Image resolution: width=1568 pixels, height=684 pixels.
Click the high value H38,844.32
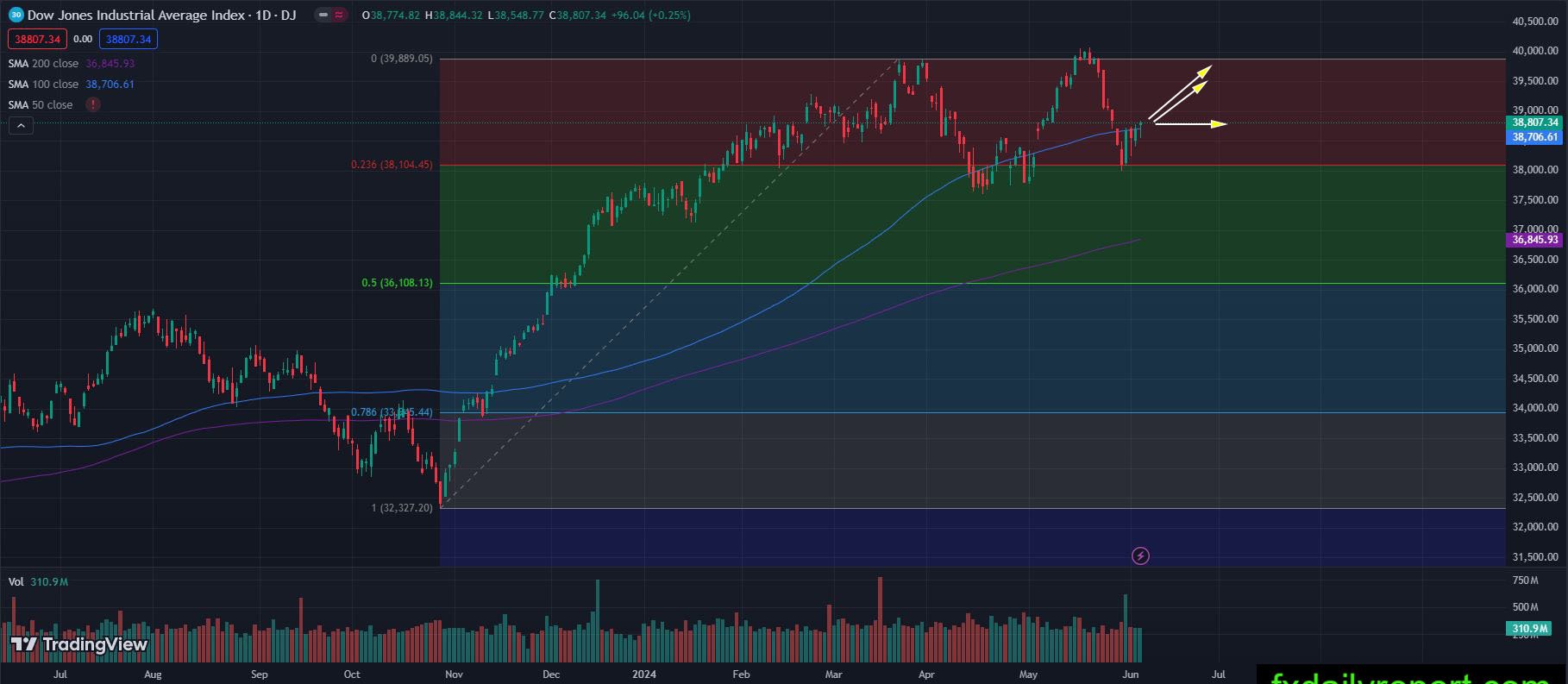454,15
